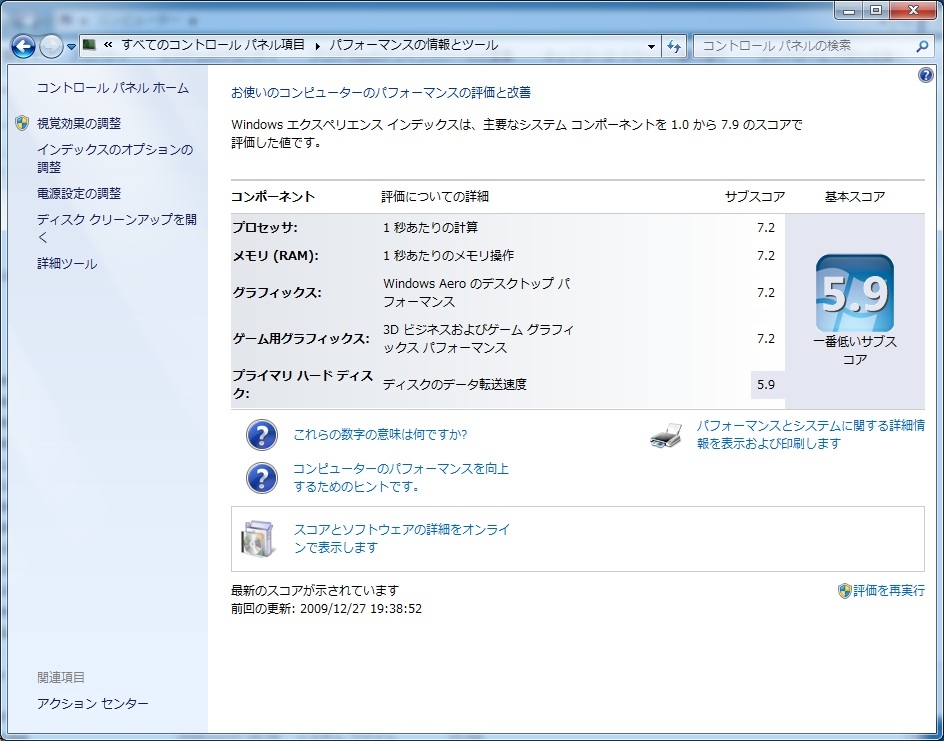Image resolution: width=944 pixels, height=741 pixels.
Task: Click プロセッサ subscore 7.2
Action: pos(766,228)
